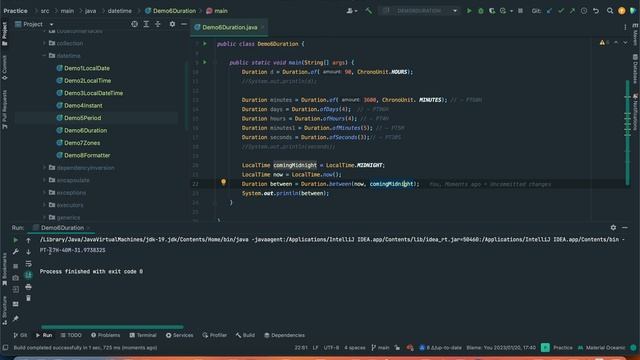This screenshot has width=640, height=360.
Task: Click LF line separator in status bar
Action: coord(316,348)
